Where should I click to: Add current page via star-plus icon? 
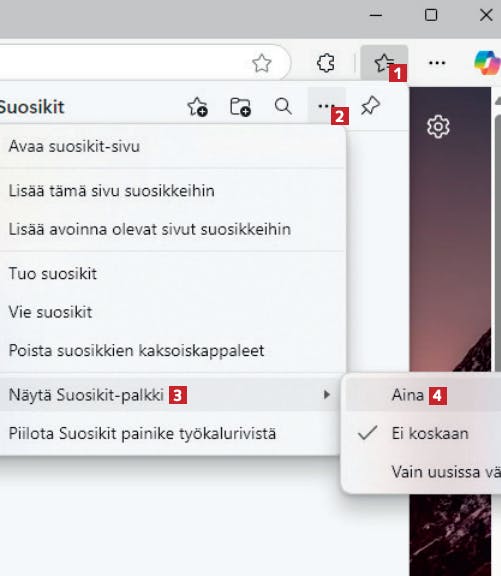(x=198, y=107)
